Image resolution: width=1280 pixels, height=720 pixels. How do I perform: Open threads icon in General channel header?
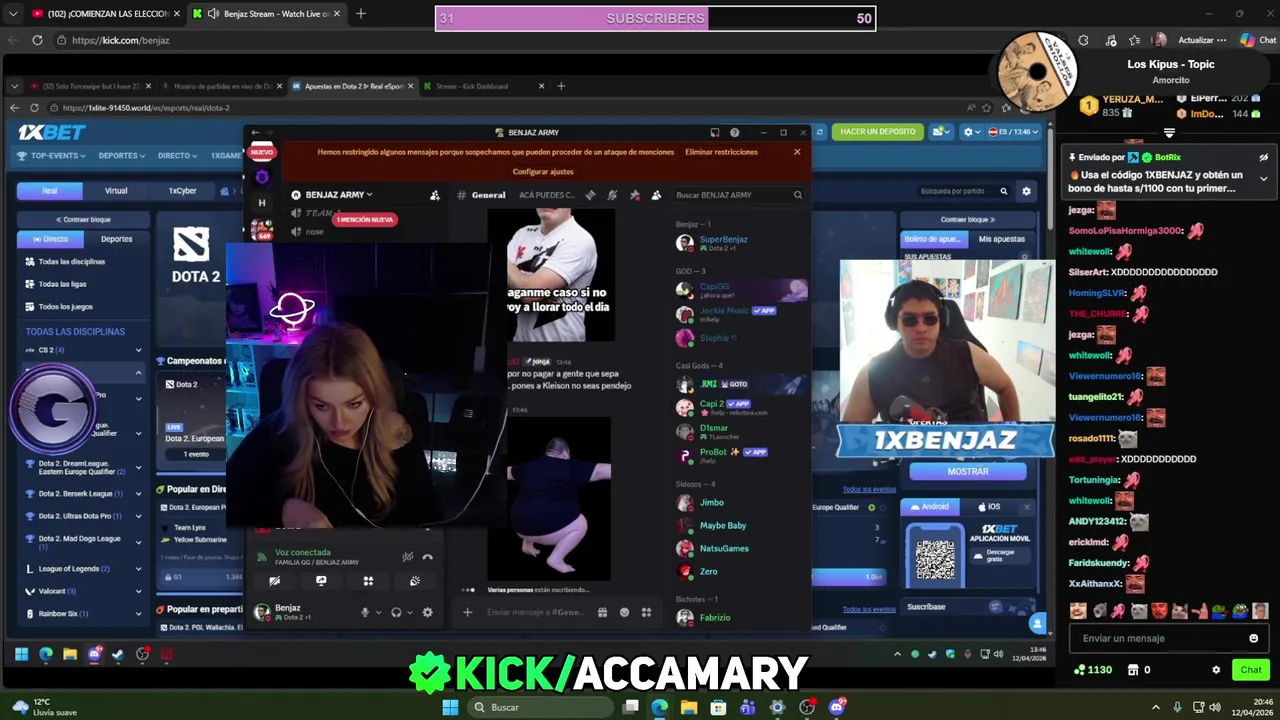[590, 195]
